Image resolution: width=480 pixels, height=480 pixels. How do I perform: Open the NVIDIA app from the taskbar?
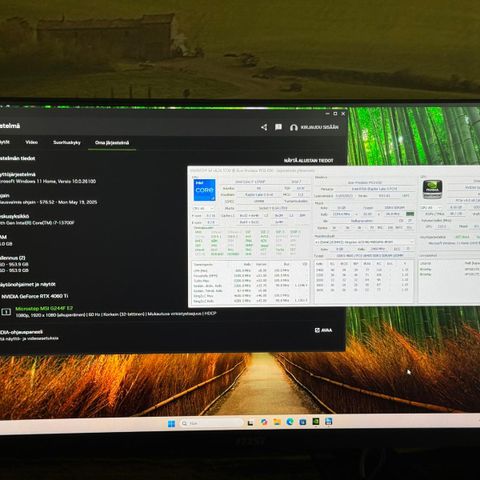(315, 422)
